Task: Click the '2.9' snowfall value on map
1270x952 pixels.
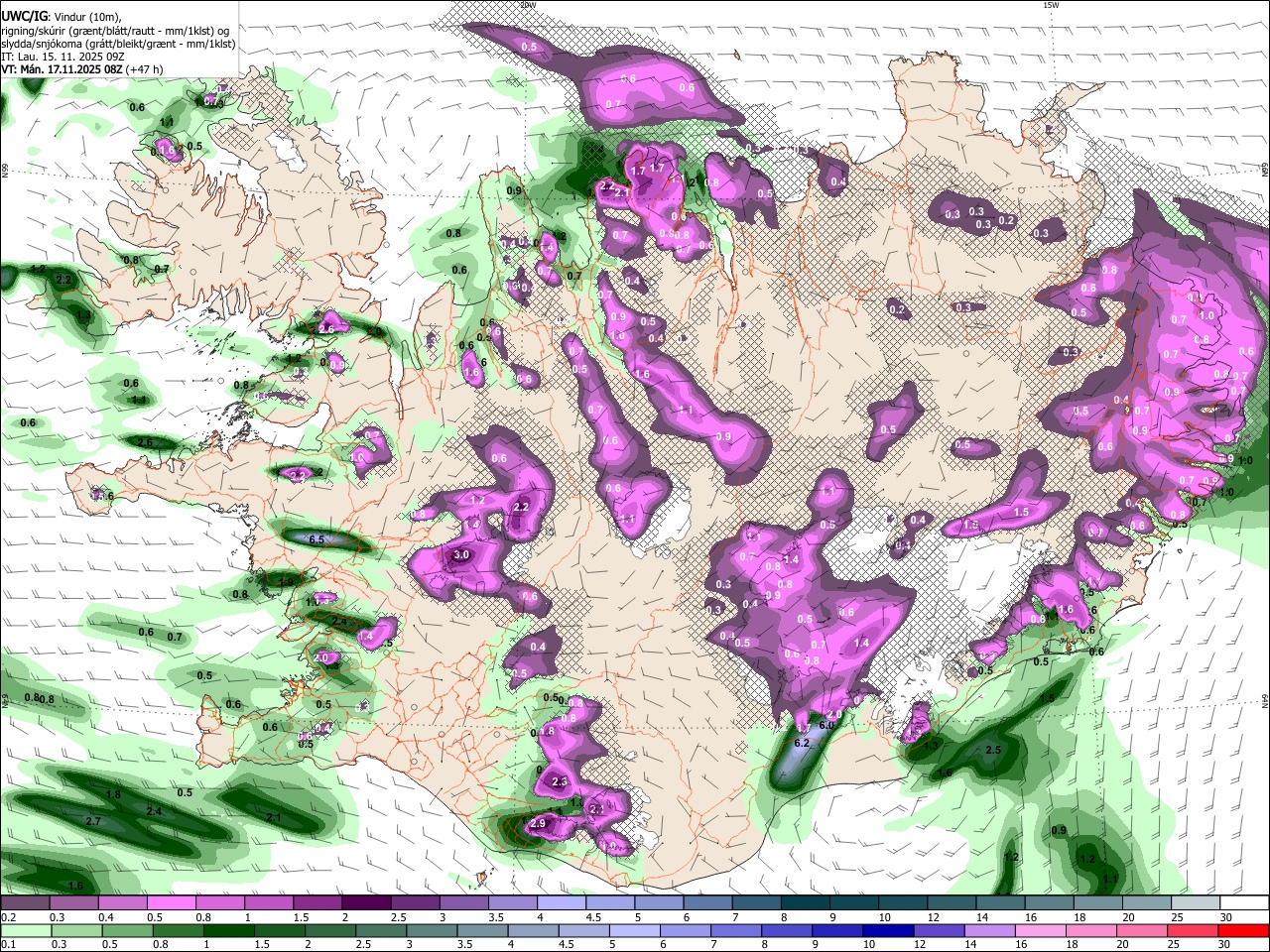Action: (x=539, y=824)
